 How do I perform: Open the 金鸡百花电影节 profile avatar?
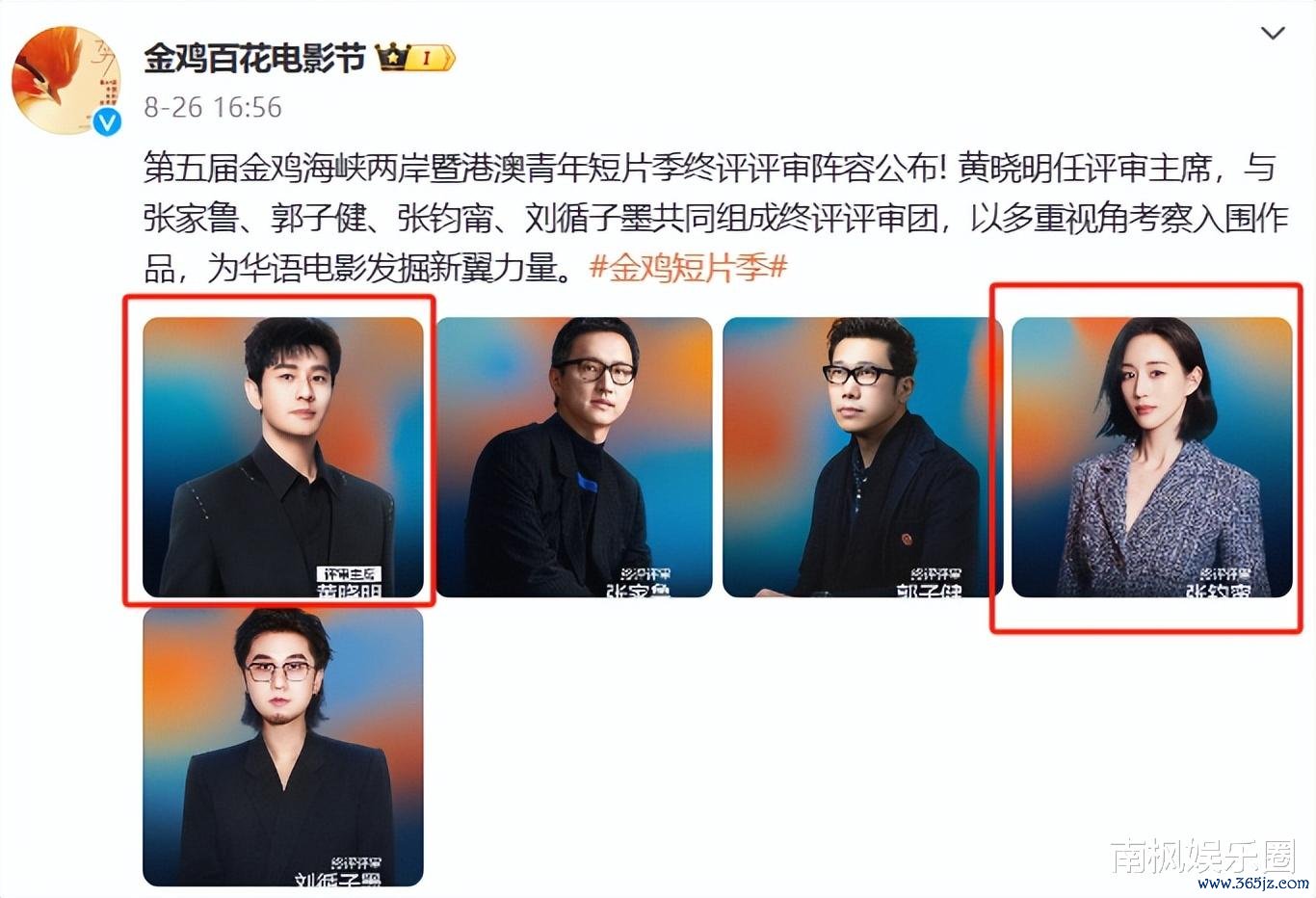click(x=66, y=80)
